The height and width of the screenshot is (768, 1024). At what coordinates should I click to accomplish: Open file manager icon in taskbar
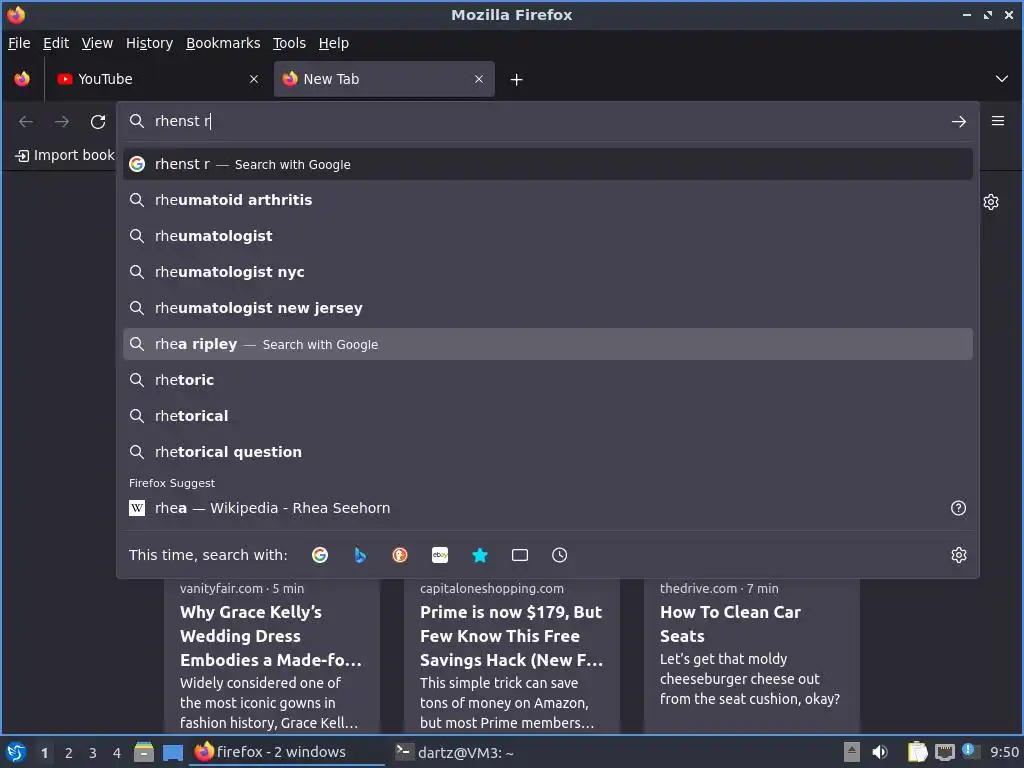click(x=144, y=753)
